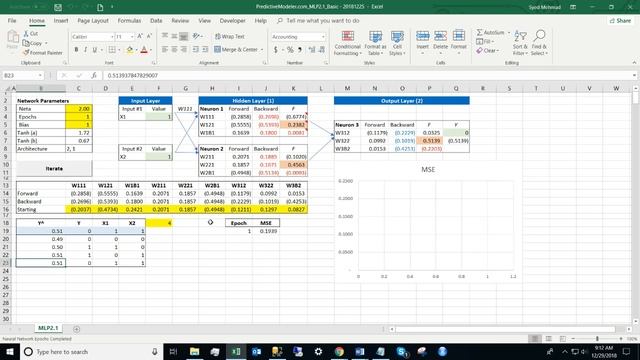Viewport: 640px width, 360px height.
Task: Click the formula bar value
Action: [133, 76]
